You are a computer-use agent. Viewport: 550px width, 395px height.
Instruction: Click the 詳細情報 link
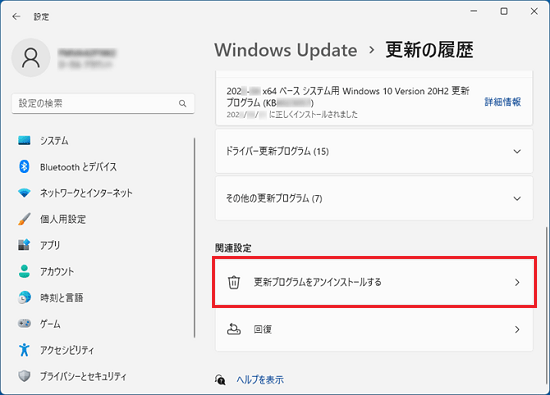503,102
